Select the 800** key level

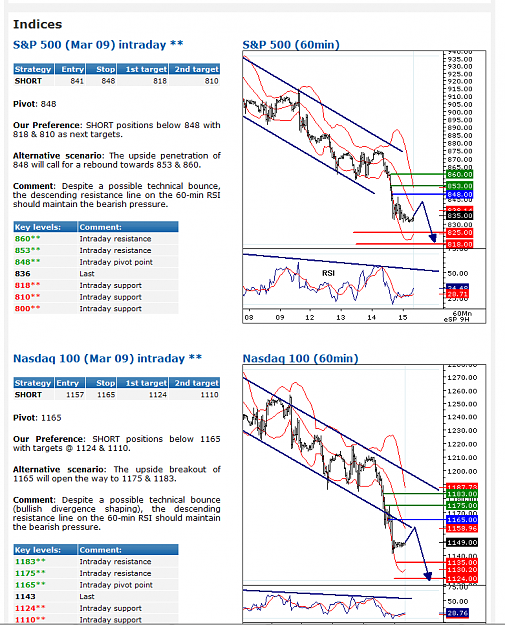click(x=28, y=309)
